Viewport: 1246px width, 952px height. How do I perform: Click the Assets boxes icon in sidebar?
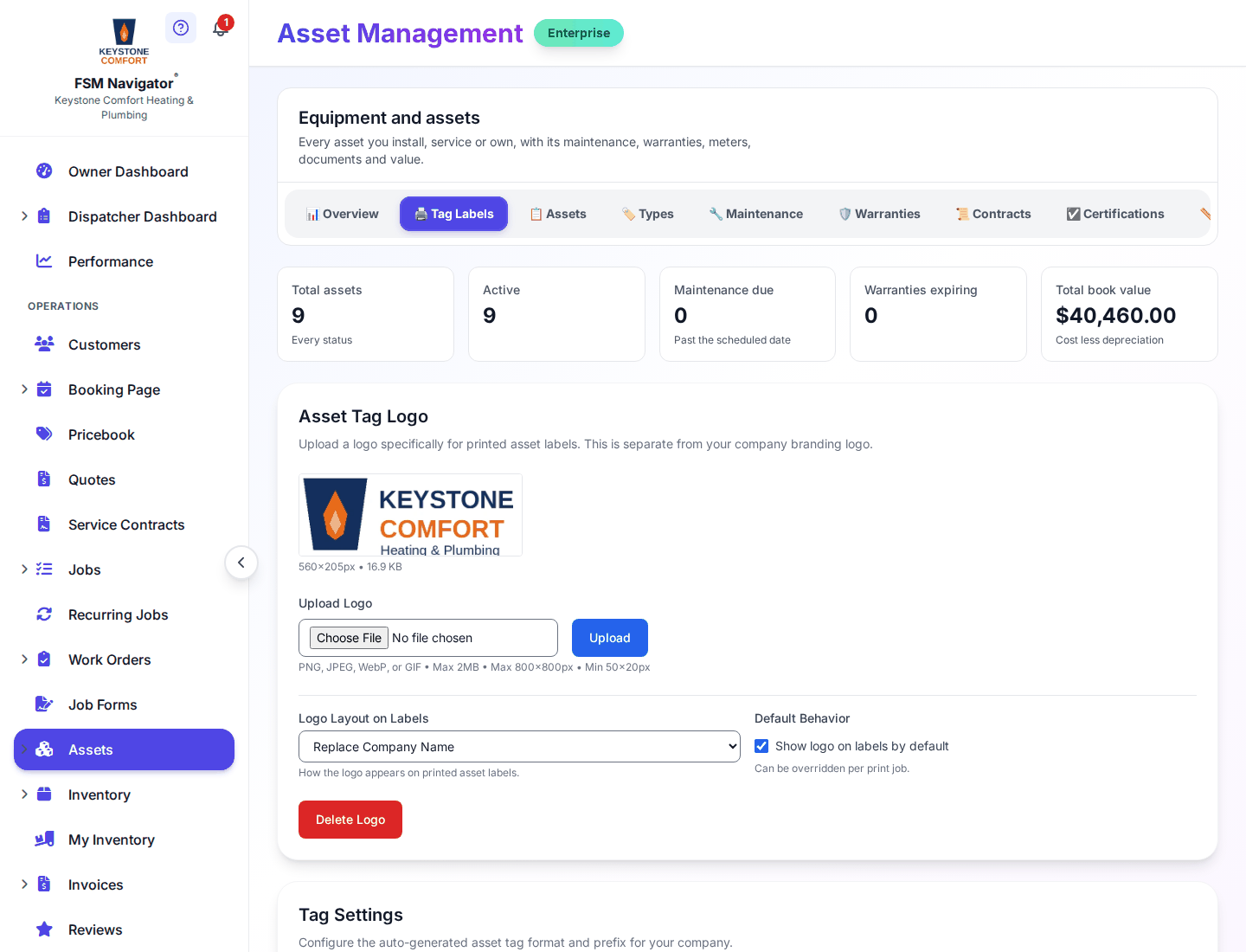pyautogui.click(x=44, y=749)
